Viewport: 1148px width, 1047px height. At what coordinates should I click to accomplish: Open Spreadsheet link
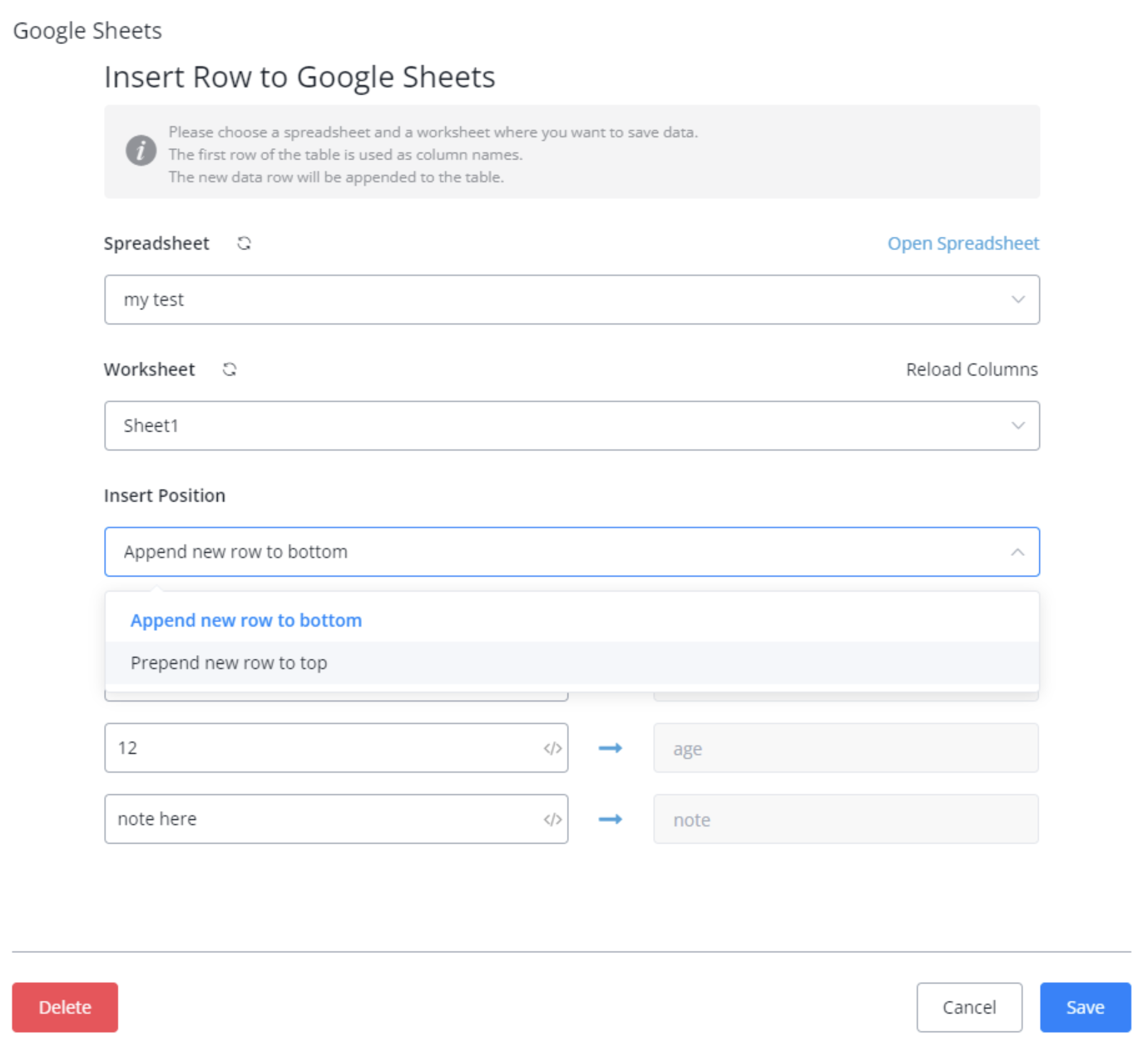click(x=963, y=244)
